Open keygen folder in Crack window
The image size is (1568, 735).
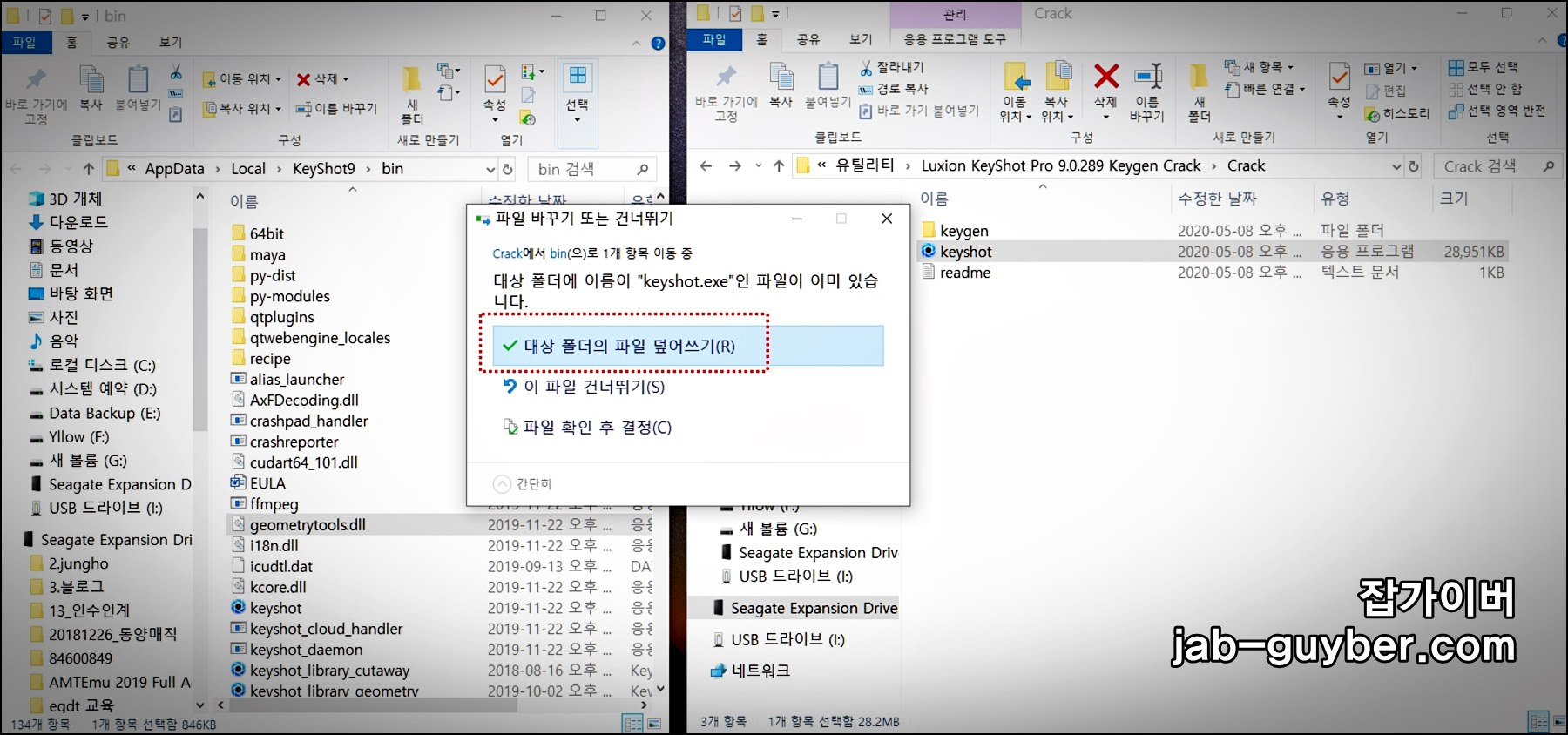point(955,231)
